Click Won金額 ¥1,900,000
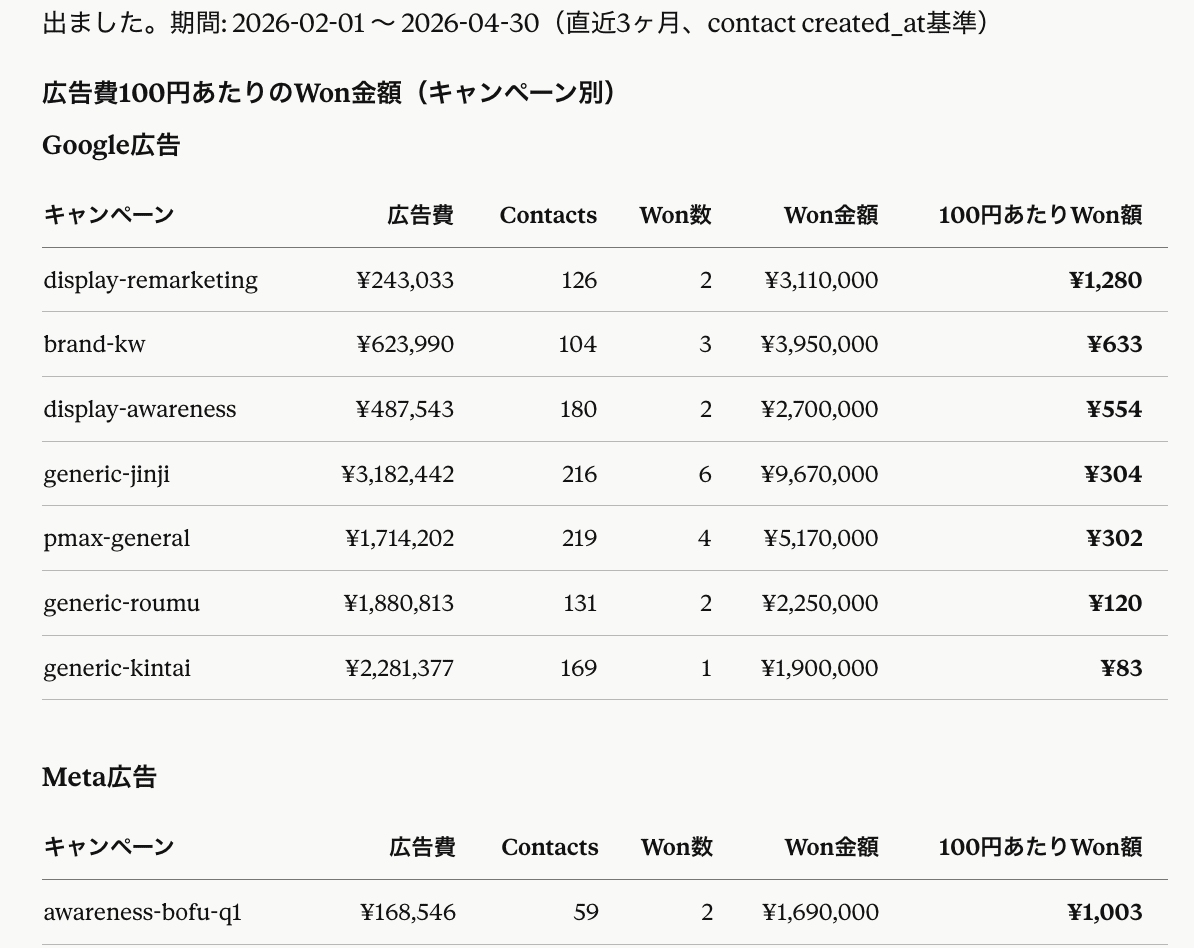Viewport: 1194px width, 948px height. 819,669
